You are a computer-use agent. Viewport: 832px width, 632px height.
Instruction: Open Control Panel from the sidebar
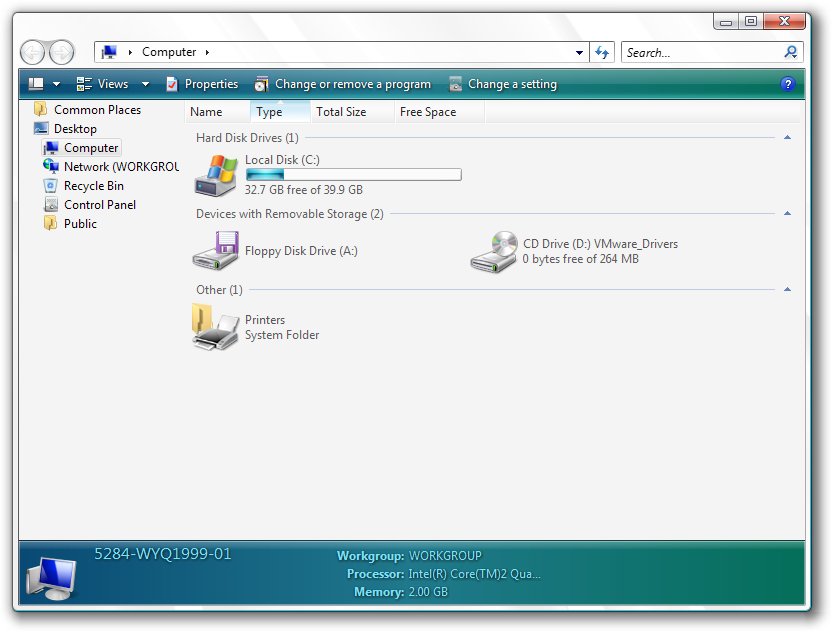pyautogui.click(x=100, y=205)
